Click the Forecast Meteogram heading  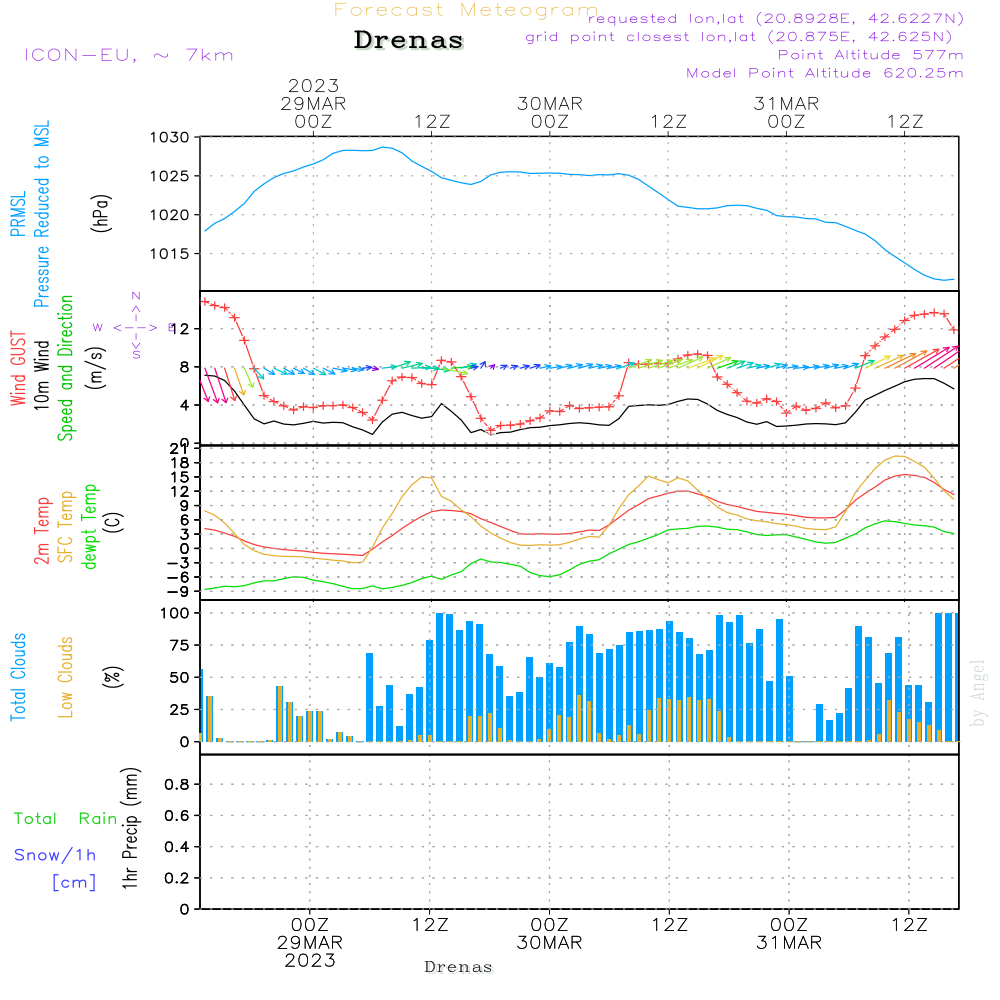(x=466, y=10)
